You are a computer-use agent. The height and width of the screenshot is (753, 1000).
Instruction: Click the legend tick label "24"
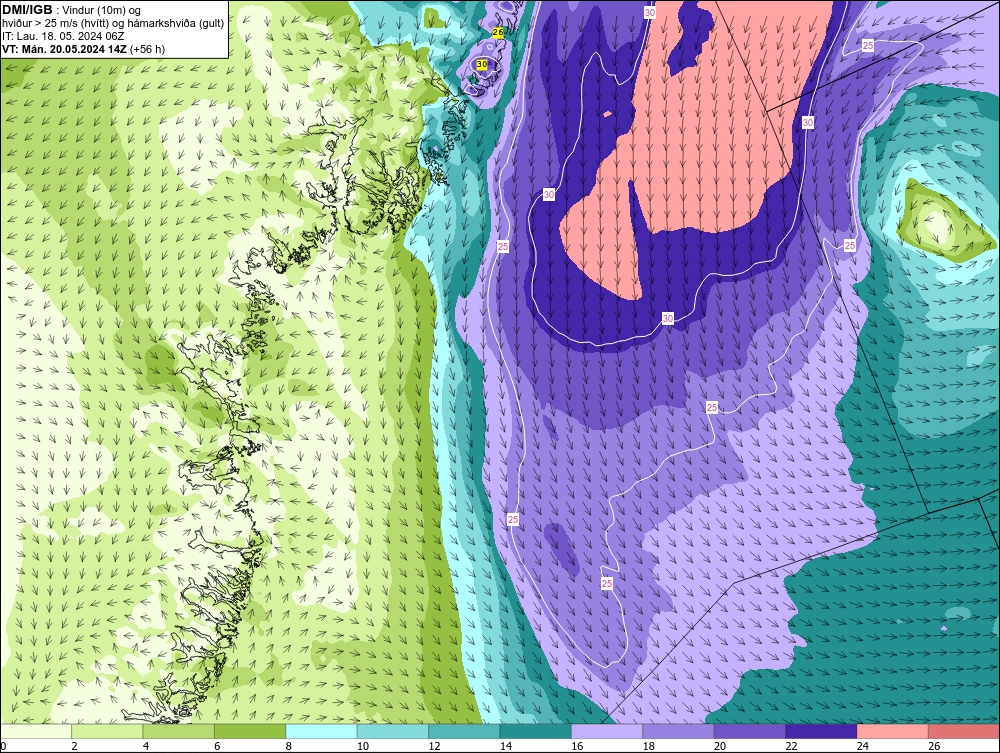[x=863, y=746]
